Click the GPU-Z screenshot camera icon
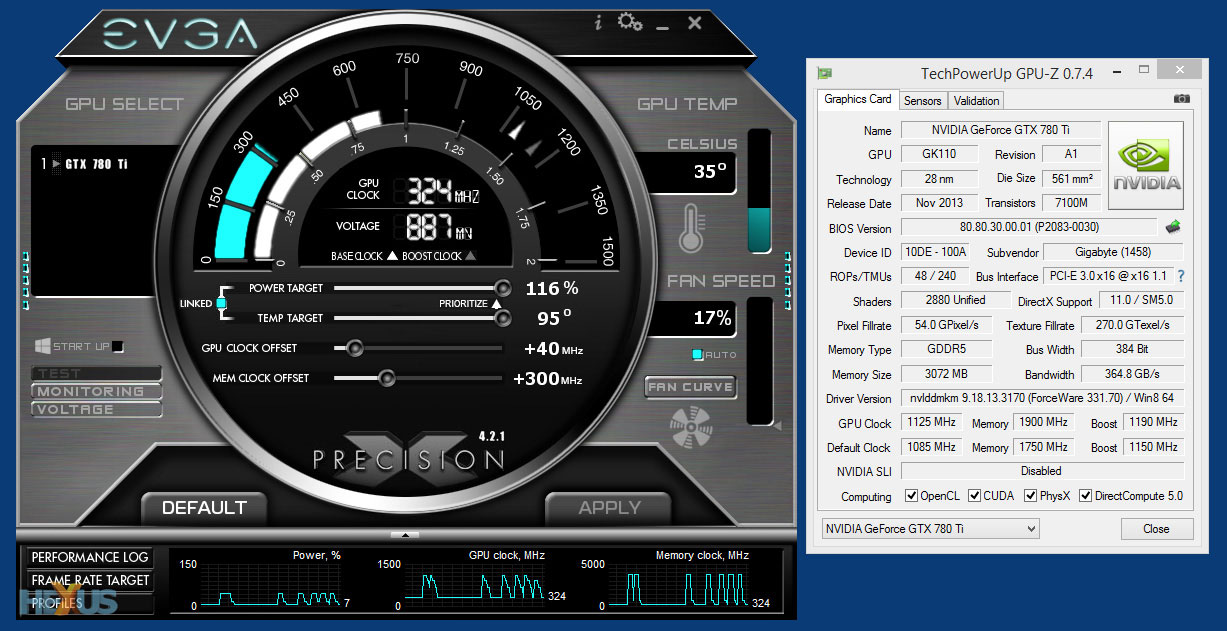 tap(1182, 100)
